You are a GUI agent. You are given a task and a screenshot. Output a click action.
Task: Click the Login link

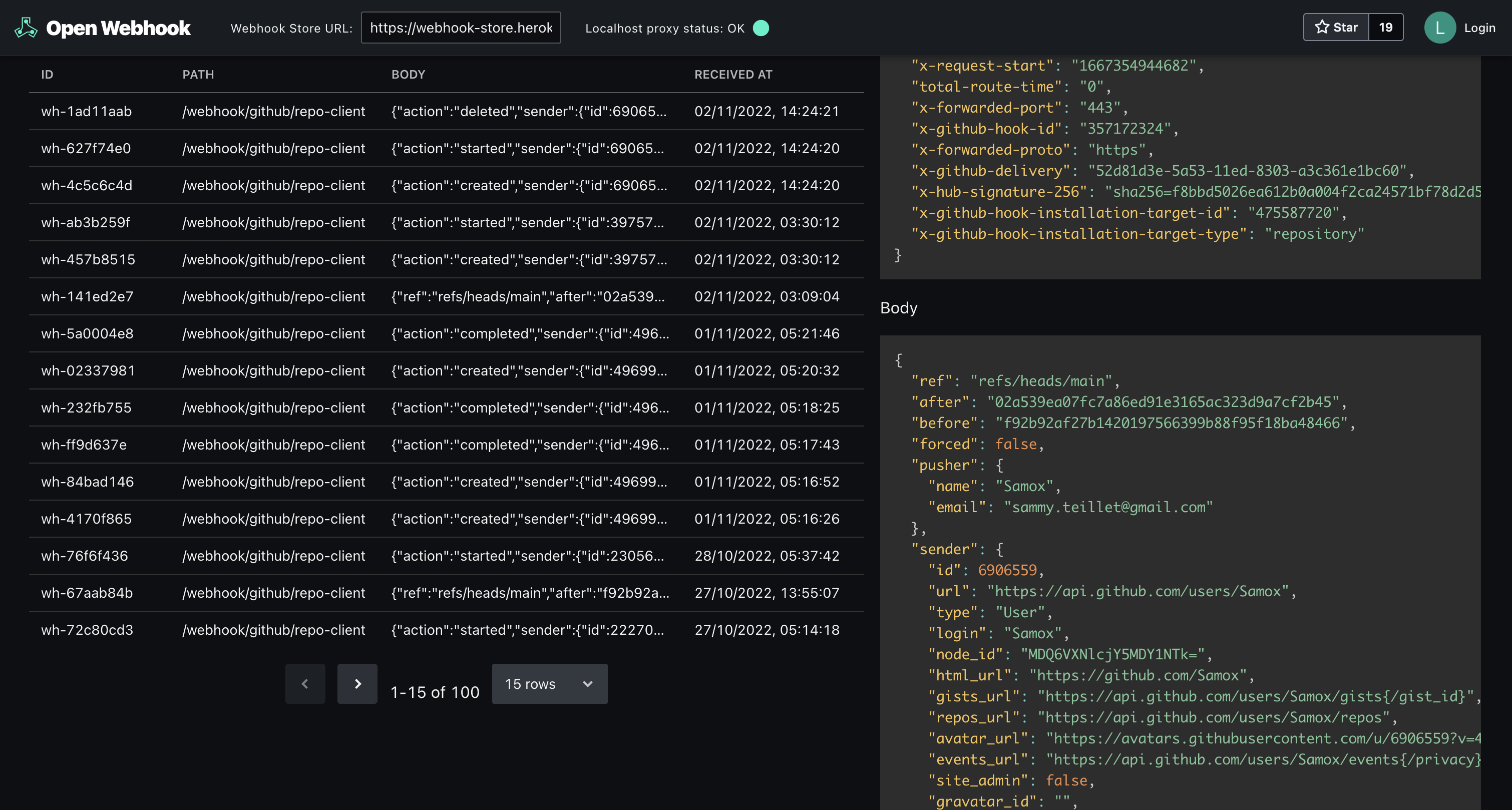[1480, 28]
